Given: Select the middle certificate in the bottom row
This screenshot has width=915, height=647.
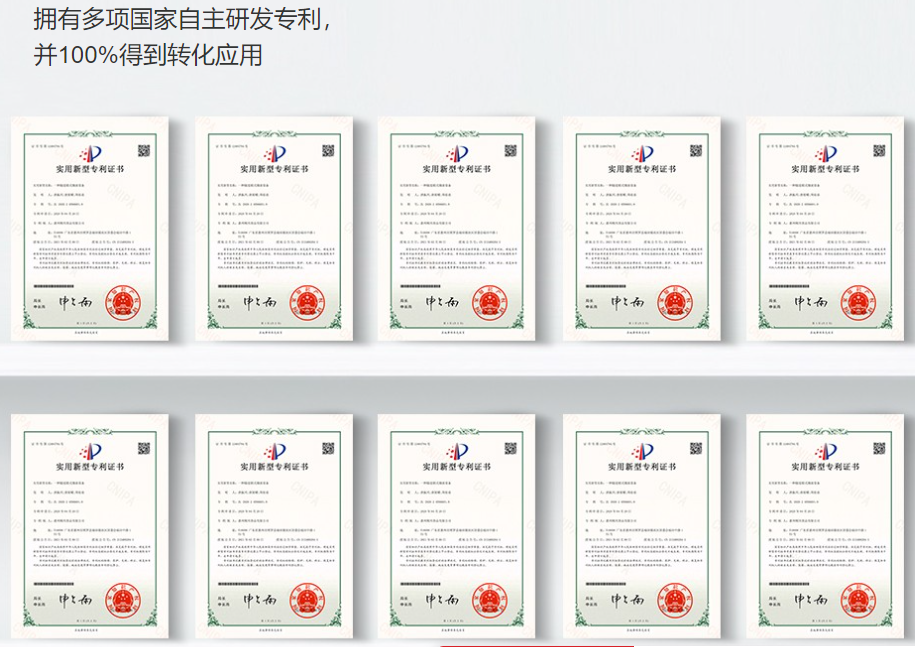Looking at the screenshot, I should point(456,525).
